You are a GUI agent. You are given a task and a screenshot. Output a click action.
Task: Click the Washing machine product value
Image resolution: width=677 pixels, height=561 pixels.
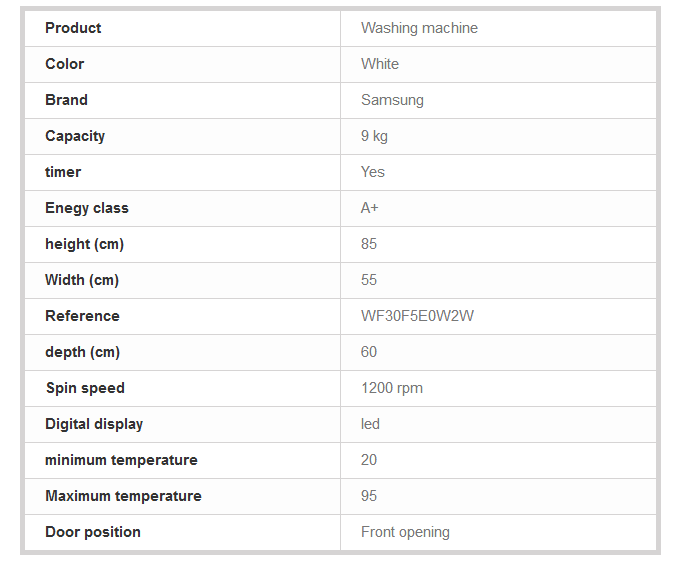(x=419, y=28)
